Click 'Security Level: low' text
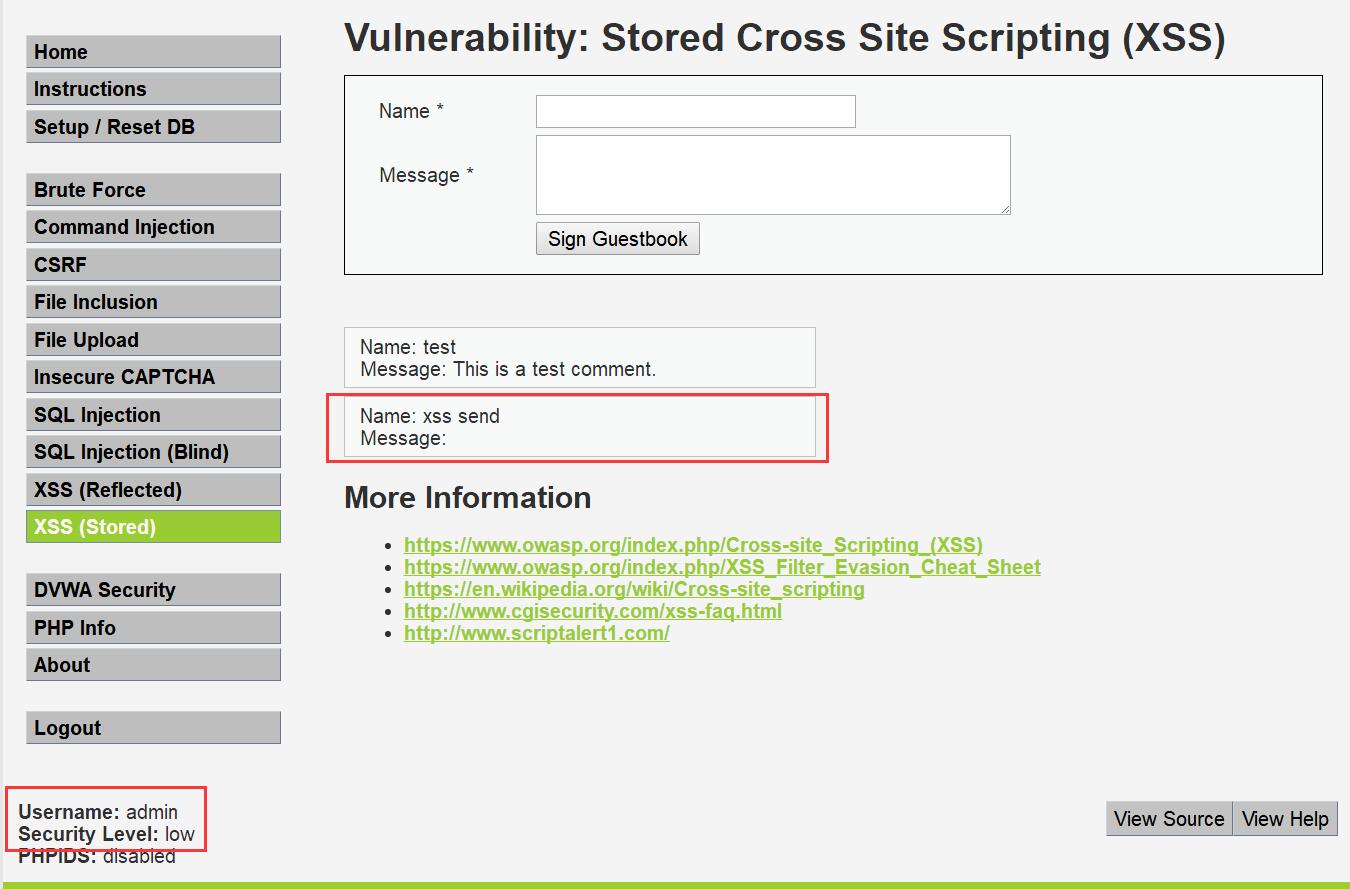Image resolution: width=1350 pixels, height=889 pixels. pyautogui.click(x=106, y=834)
